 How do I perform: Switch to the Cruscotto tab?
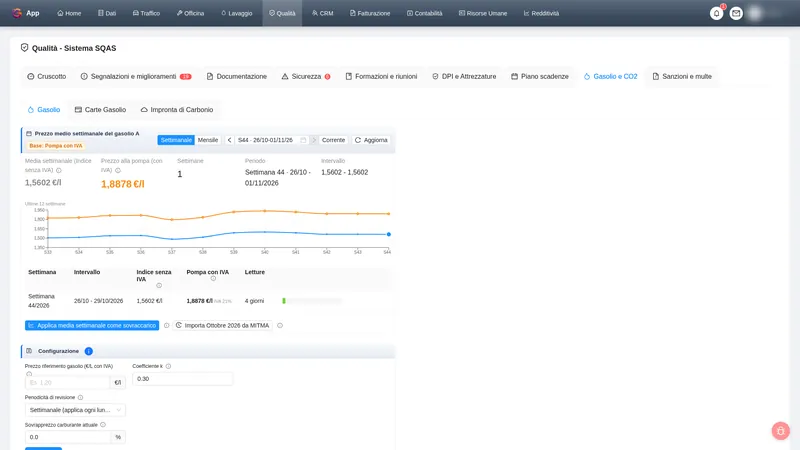pos(46,77)
